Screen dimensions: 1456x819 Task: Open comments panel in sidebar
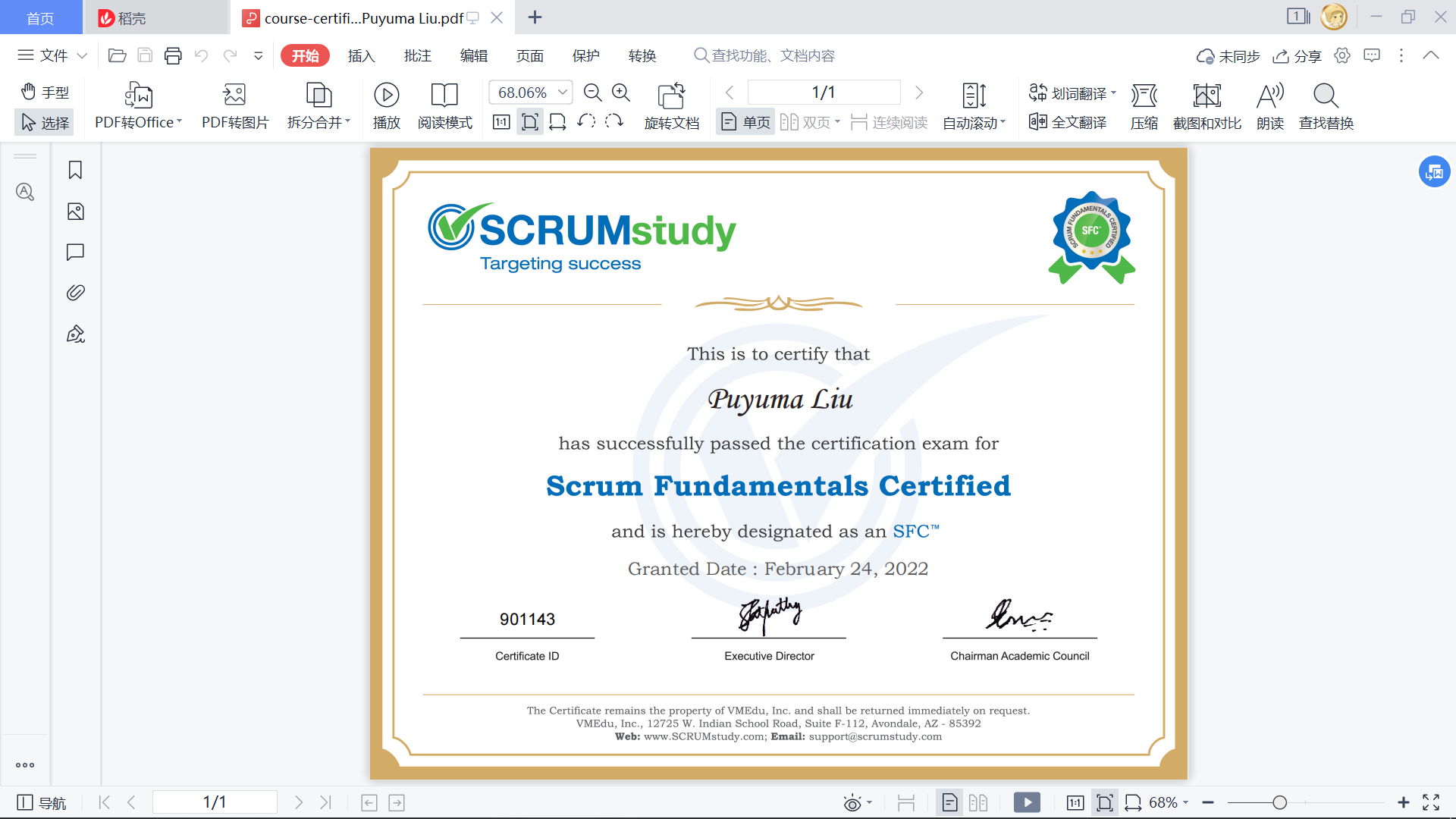pyautogui.click(x=75, y=252)
